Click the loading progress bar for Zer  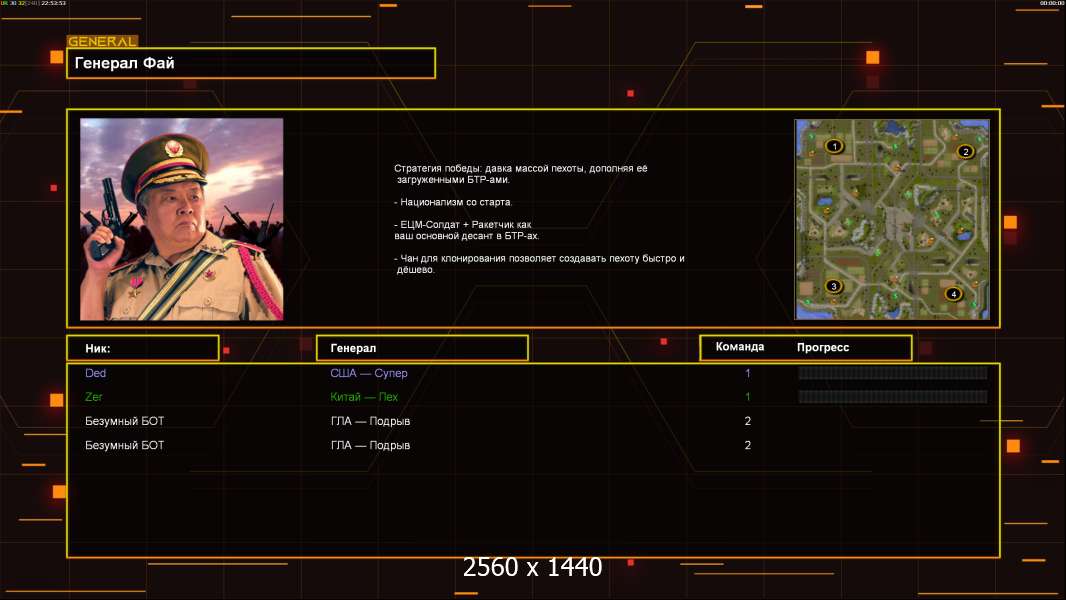[x=893, y=397]
